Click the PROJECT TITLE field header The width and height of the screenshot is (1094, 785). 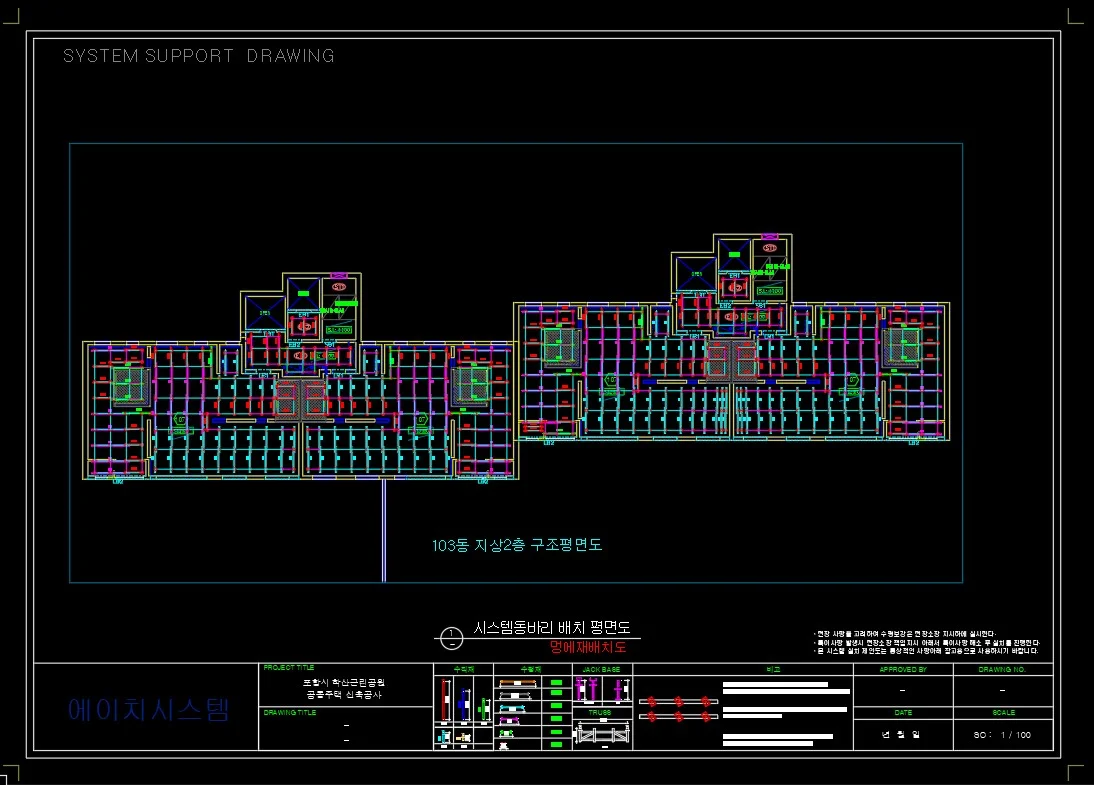click(288, 667)
